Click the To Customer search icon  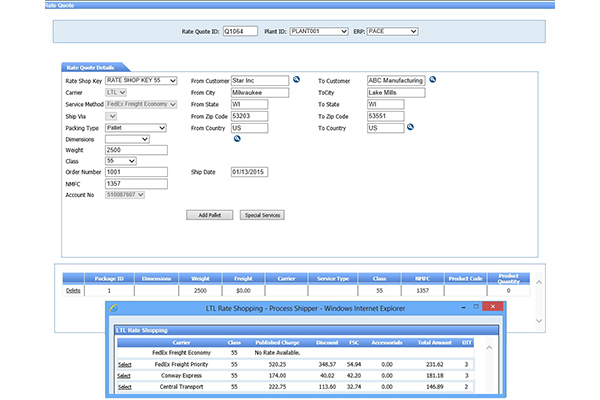432,80
